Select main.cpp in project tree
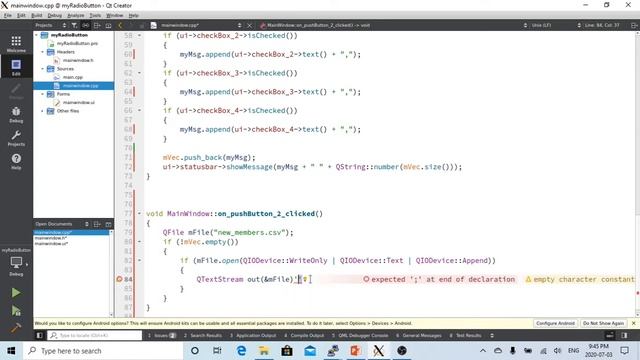Image resolution: width=640 pixels, height=360 pixels. click(x=73, y=77)
